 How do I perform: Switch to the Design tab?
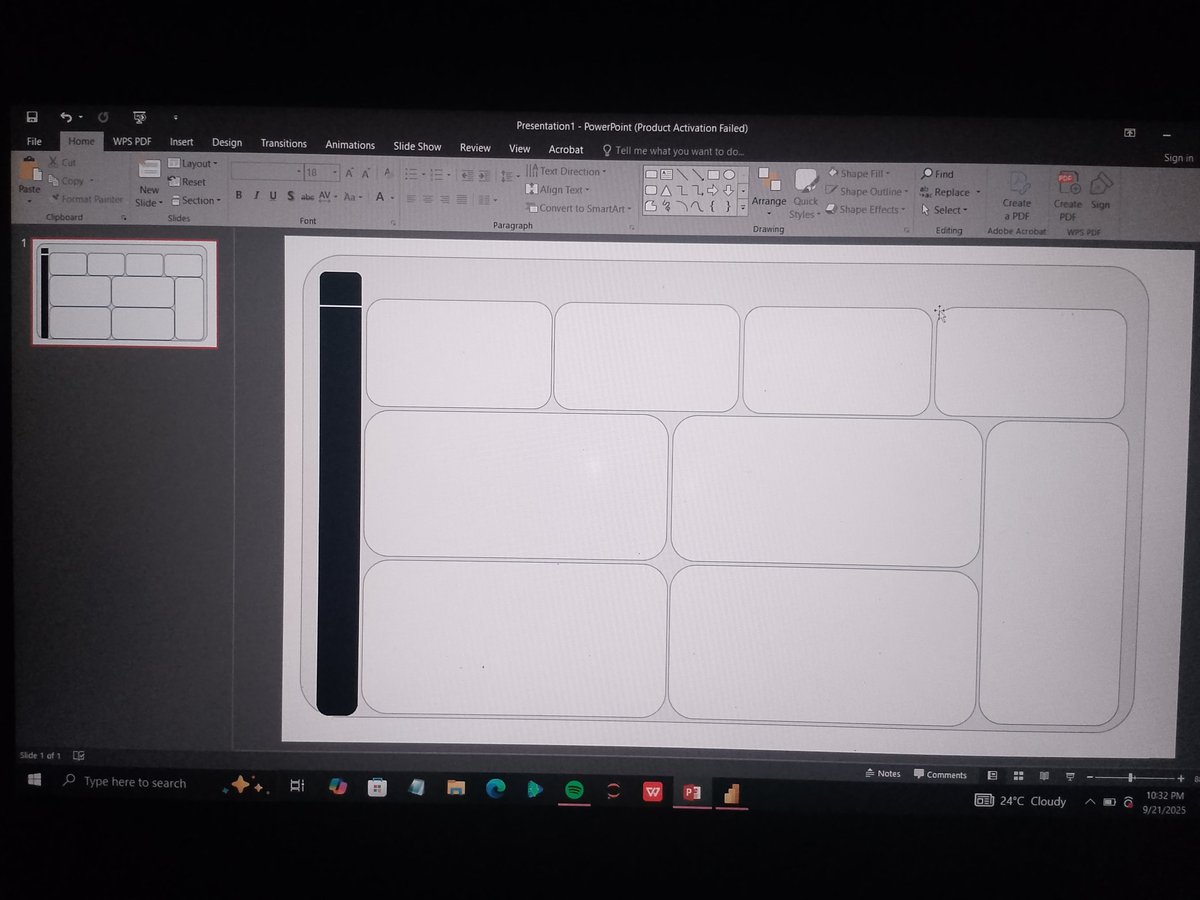(x=227, y=143)
